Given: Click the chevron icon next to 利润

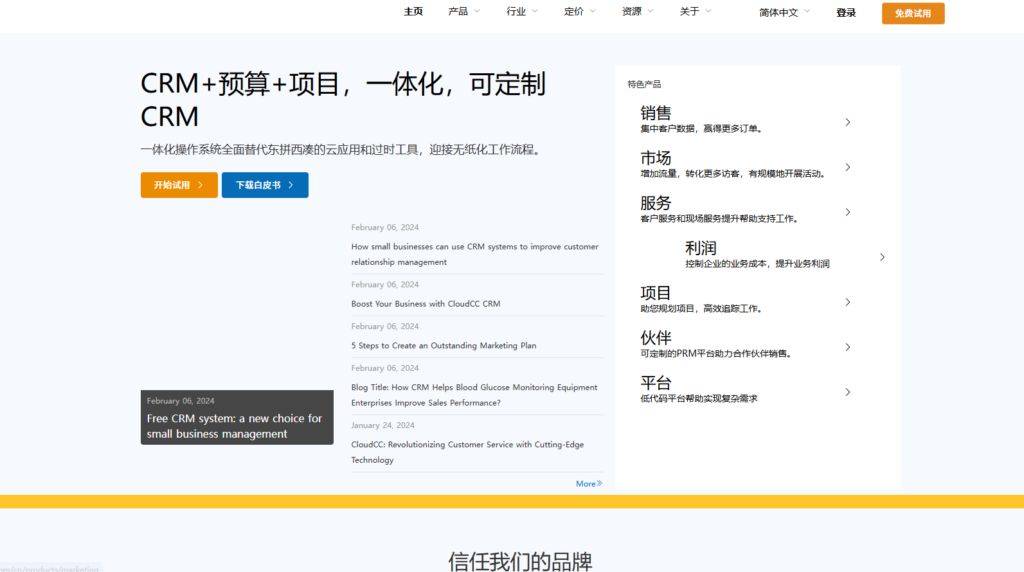Looking at the screenshot, I should click(x=881, y=257).
